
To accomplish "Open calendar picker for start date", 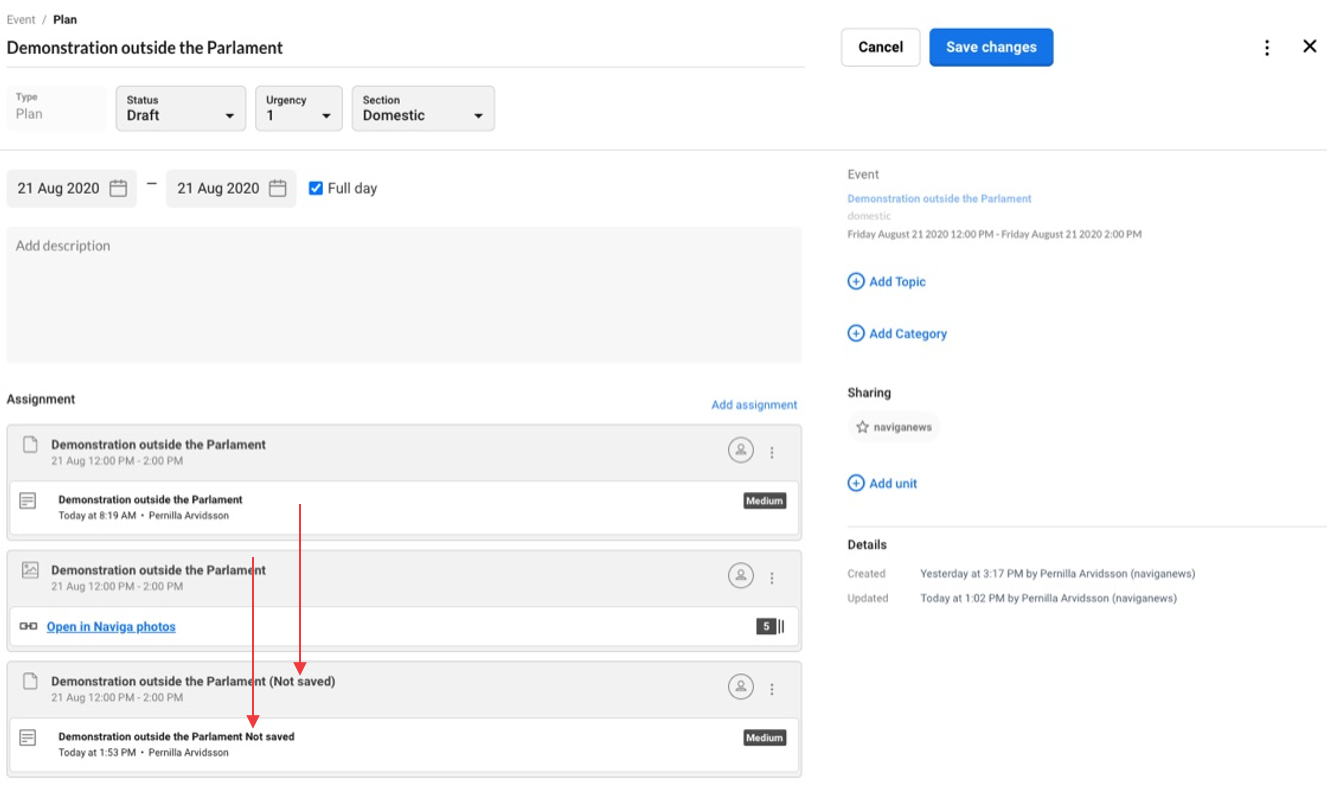I will [118, 189].
